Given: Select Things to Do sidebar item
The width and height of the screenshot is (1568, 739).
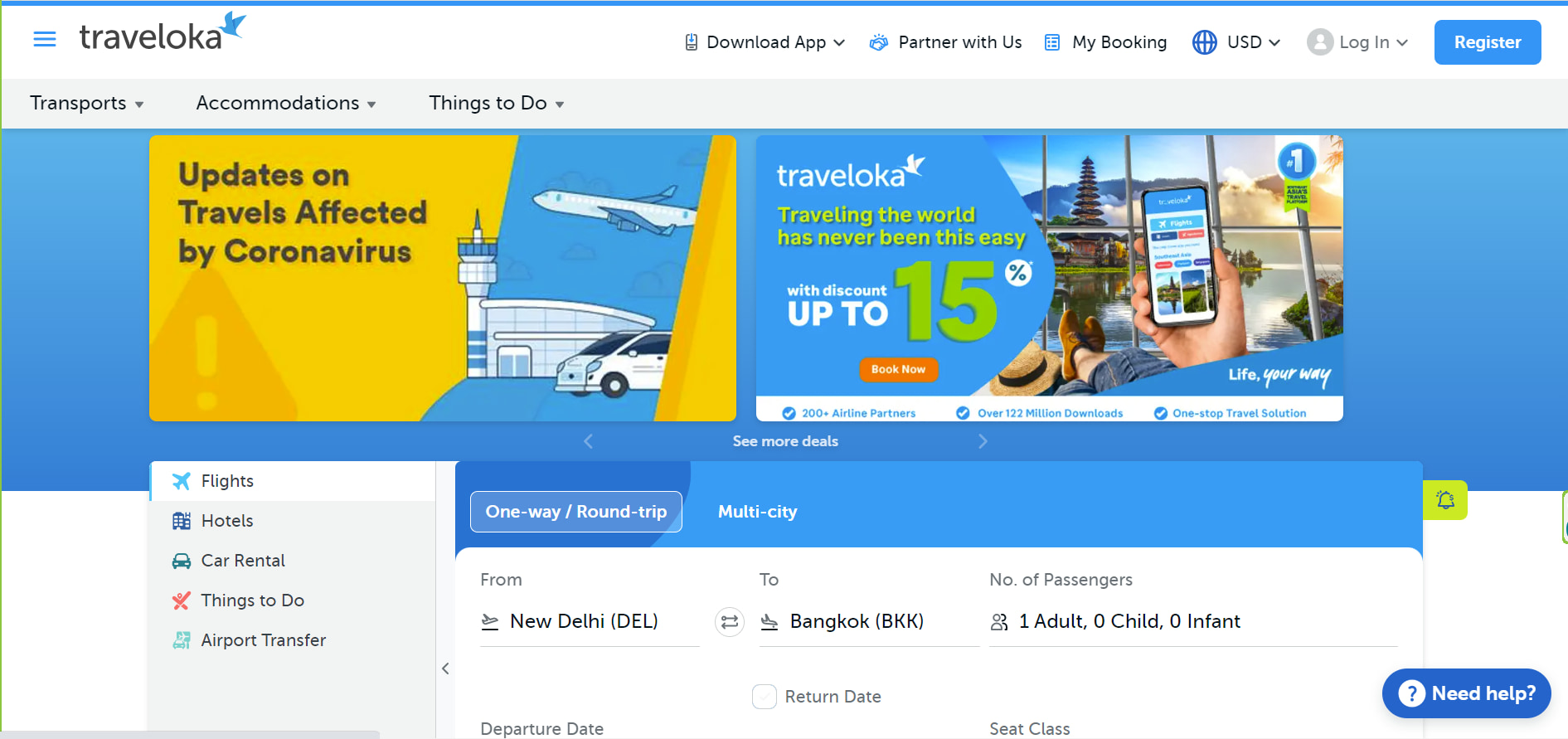Looking at the screenshot, I should (x=294, y=600).
